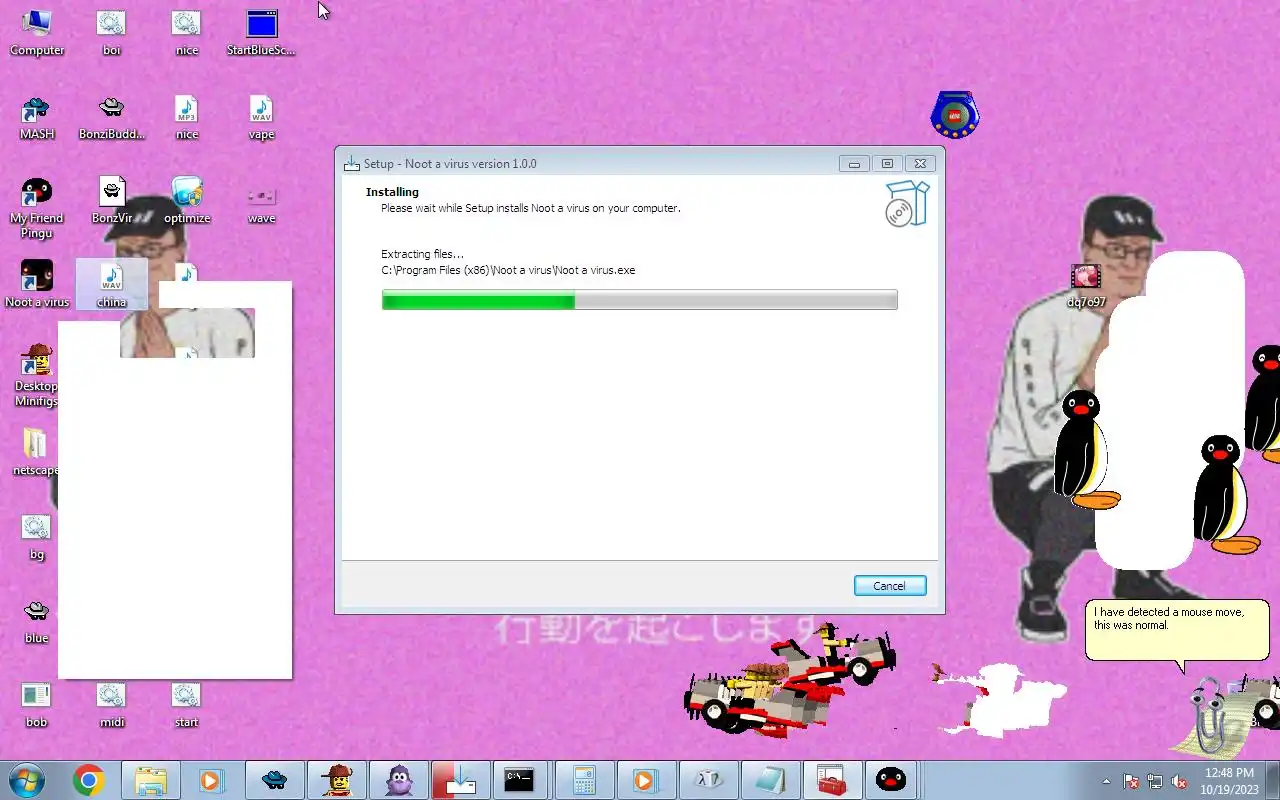
Task: Open the media player button beside File Explorer
Action: pos(212,779)
